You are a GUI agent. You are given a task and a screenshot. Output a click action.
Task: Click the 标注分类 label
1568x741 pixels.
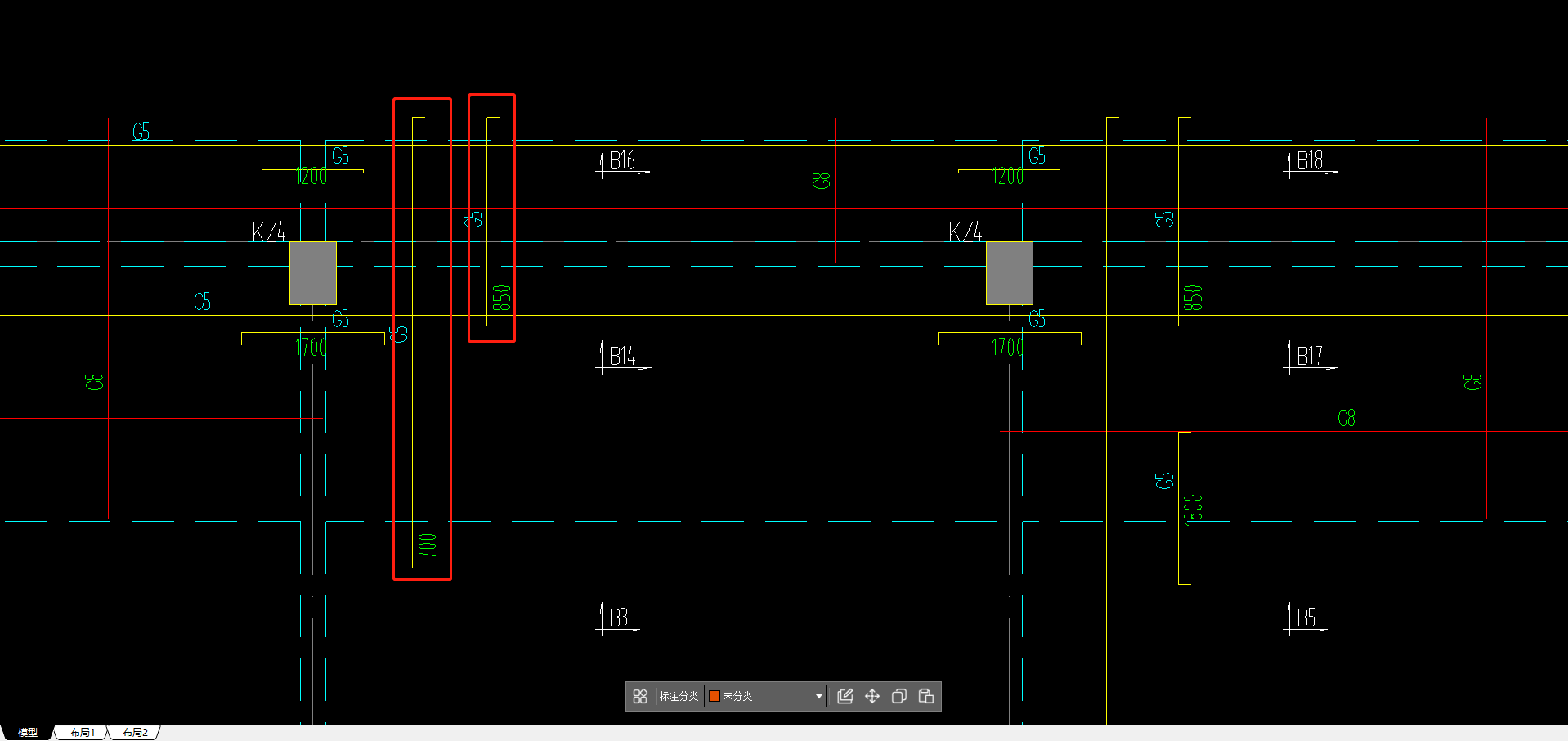(x=679, y=696)
